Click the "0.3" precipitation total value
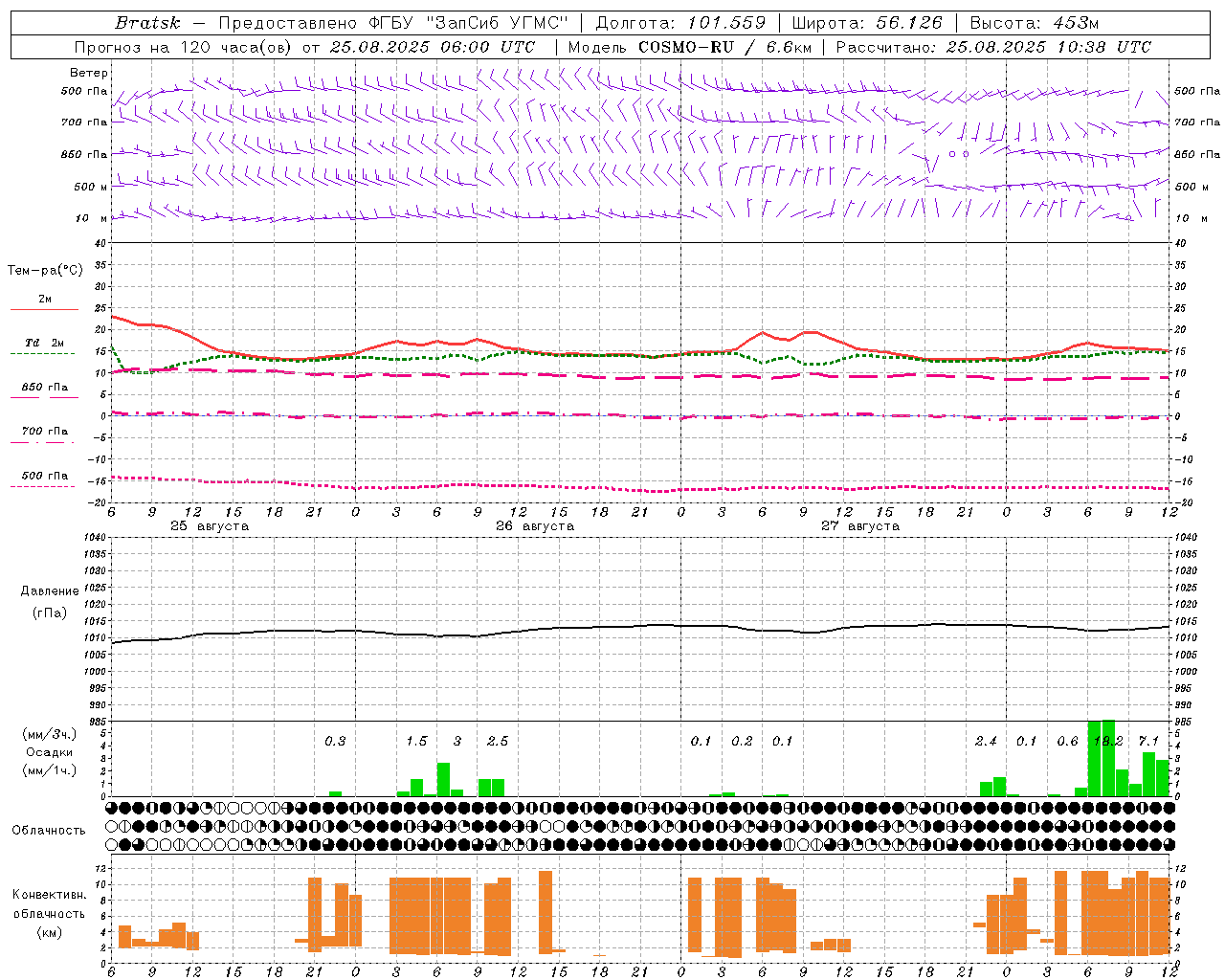The width and height of the screenshot is (1225, 980). click(335, 742)
